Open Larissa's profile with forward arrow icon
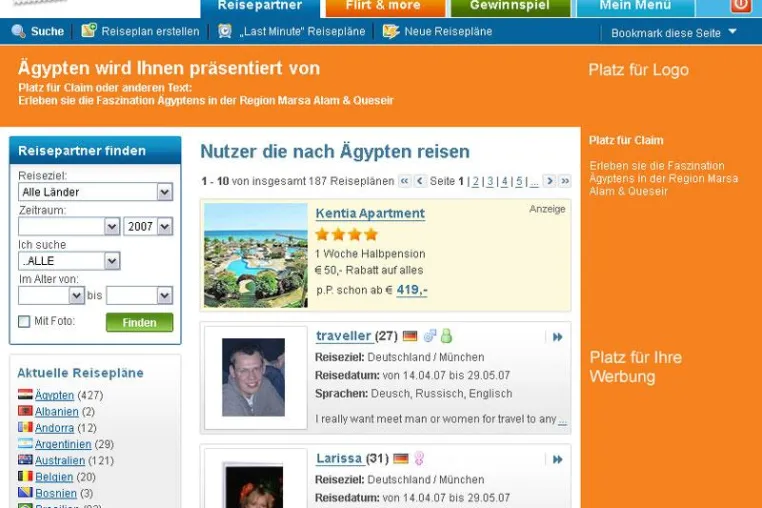Viewport: 762px width, 508px height. [557, 459]
